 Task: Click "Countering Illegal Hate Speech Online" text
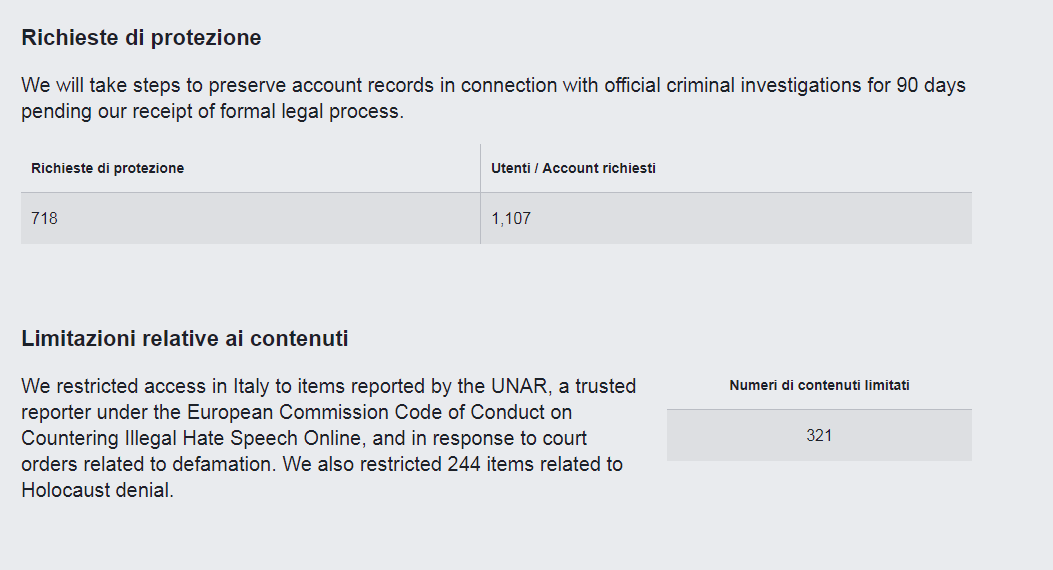pyautogui.click(x=304, y=438)
